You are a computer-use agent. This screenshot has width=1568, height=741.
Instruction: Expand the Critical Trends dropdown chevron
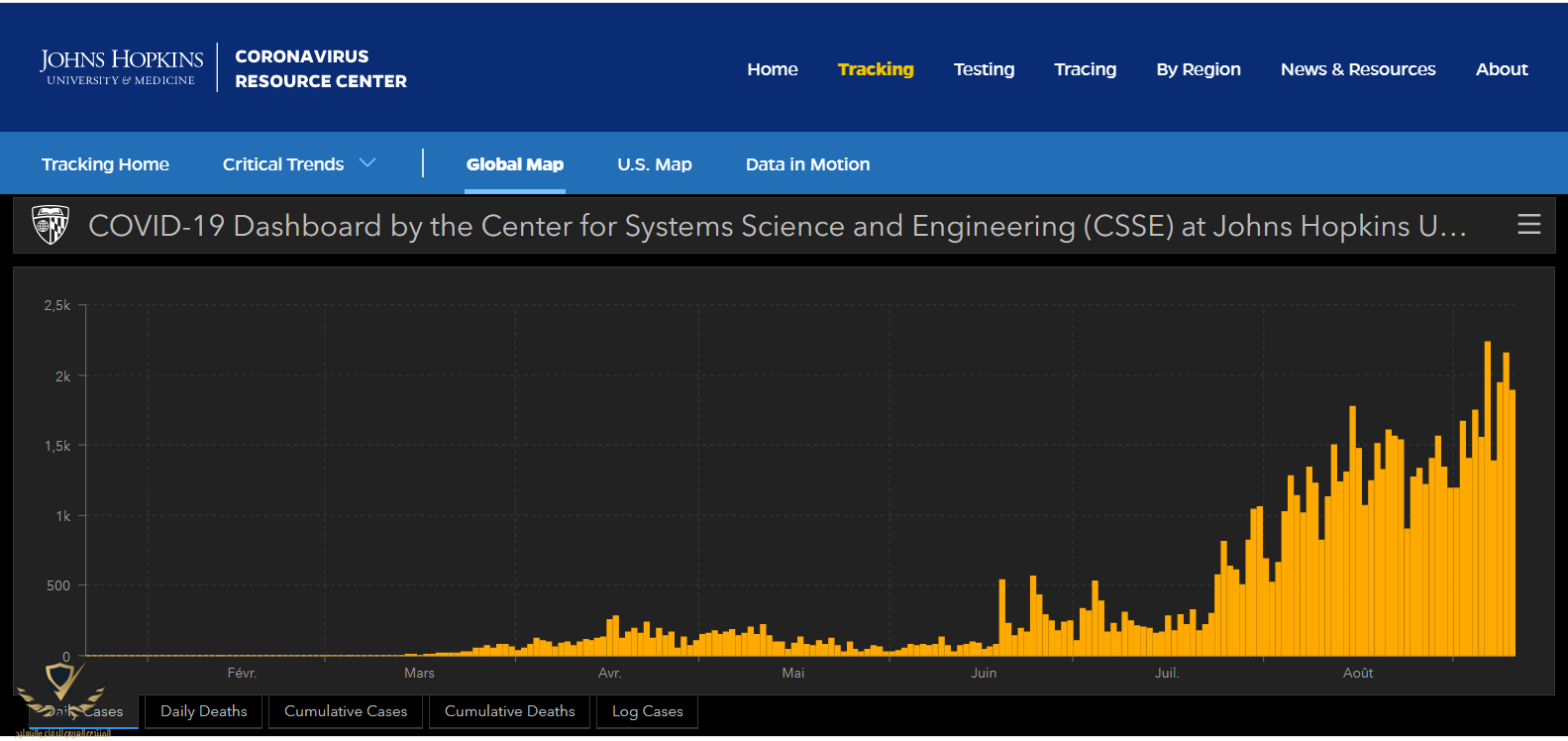coord(367,163)
